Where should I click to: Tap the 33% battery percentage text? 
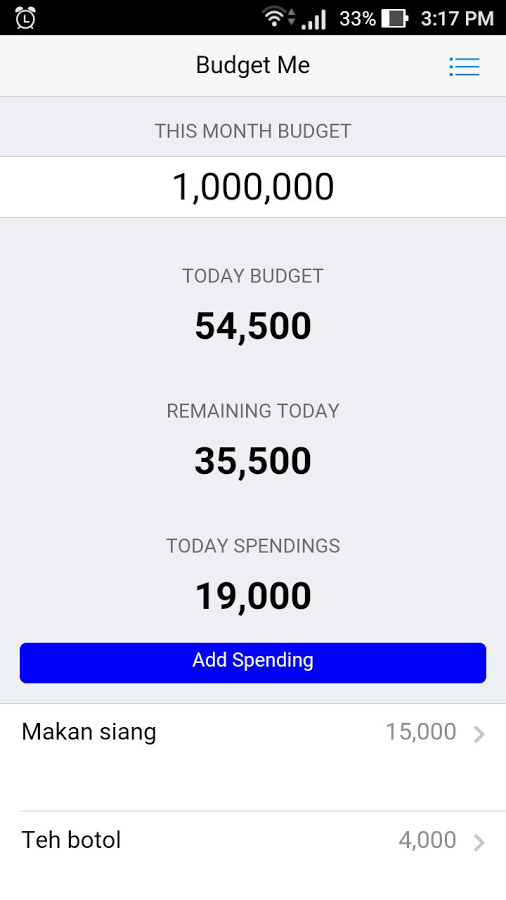(x=357, y=18)
